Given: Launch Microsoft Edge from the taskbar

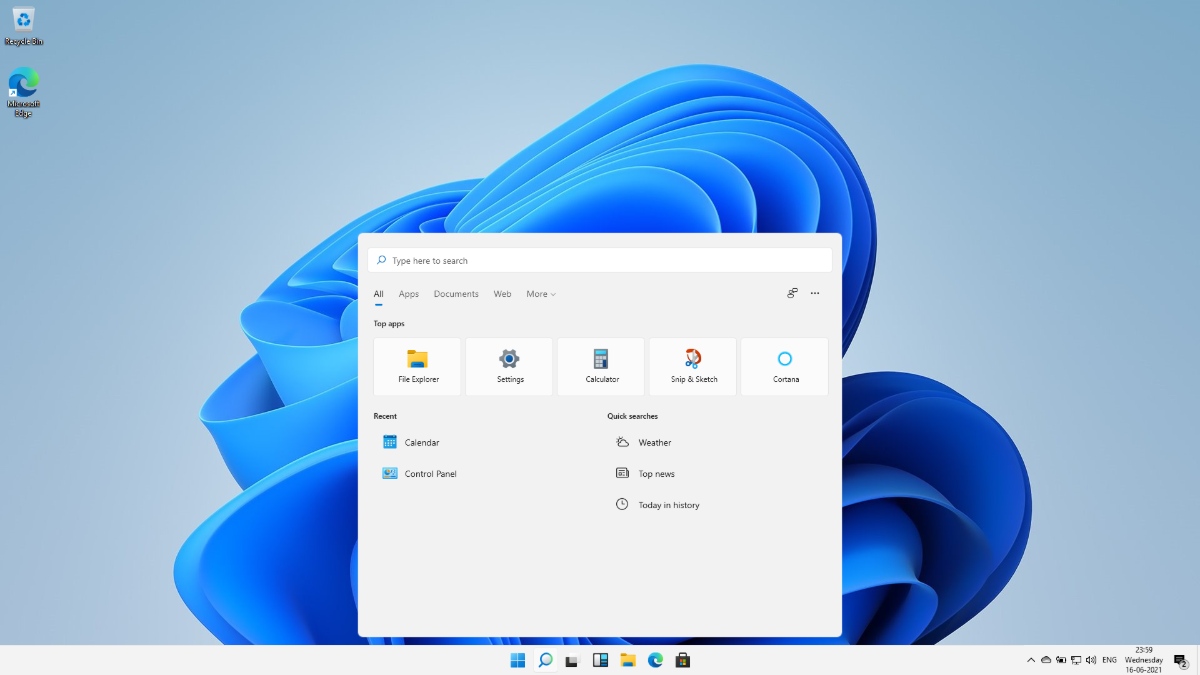Looking at the screenshot, I should (655, 660).
